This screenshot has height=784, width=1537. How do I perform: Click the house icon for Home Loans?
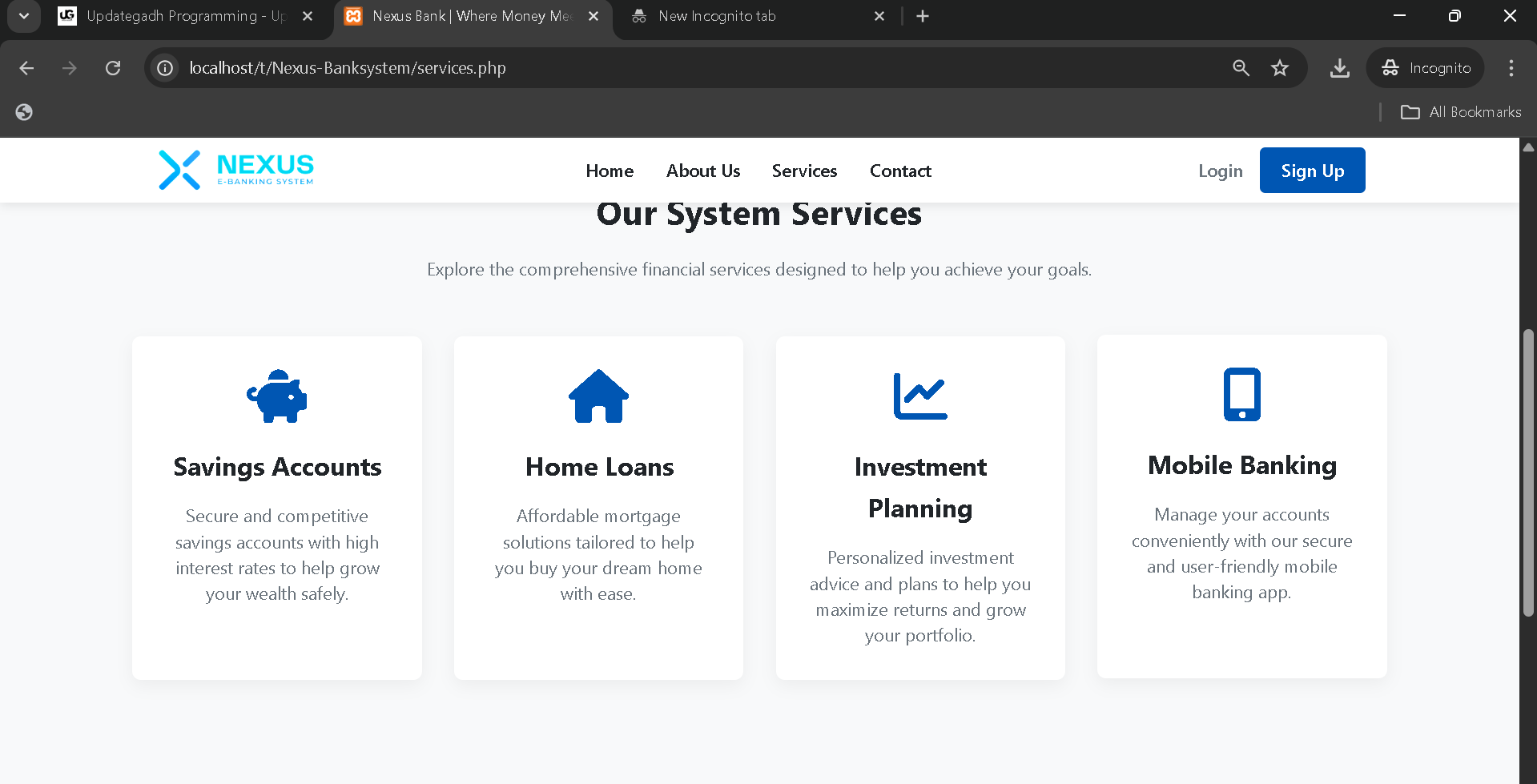tap(598, 396)
